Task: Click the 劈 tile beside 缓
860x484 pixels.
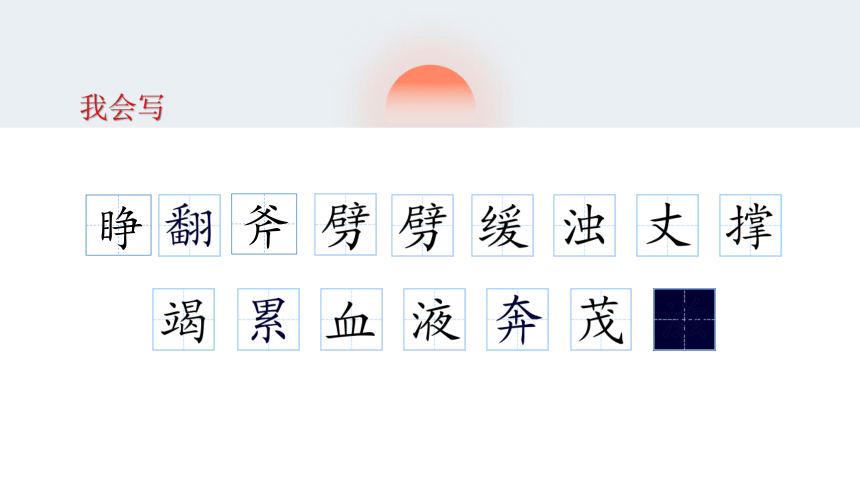Action: pyautogui.click(x=422, y=225)
